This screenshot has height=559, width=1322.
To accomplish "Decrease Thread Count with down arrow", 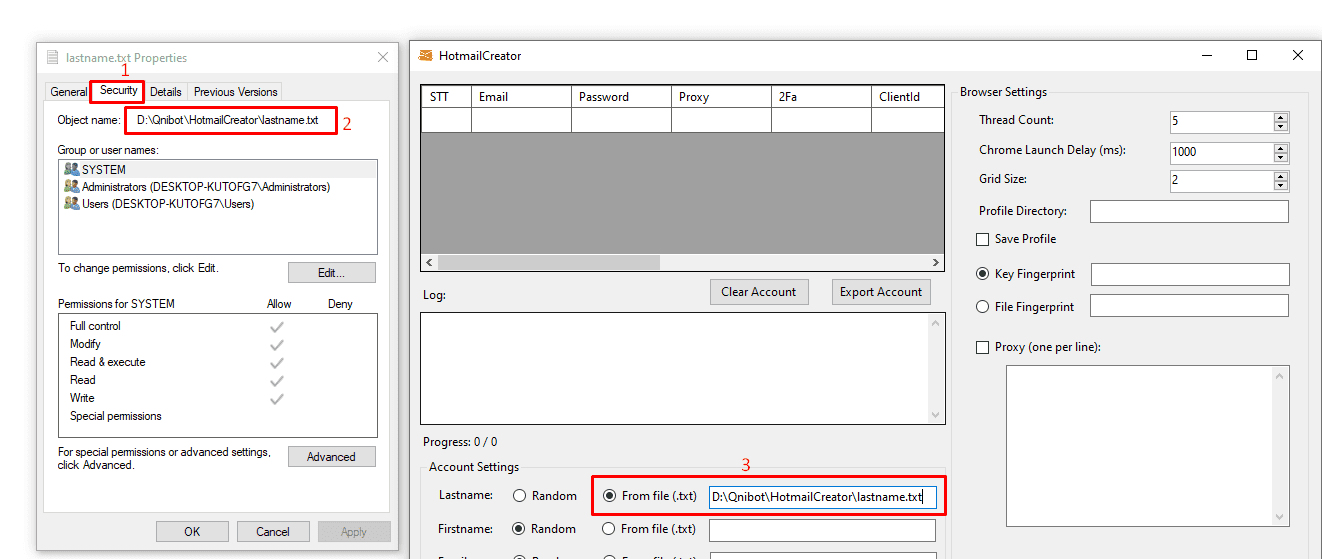I will [1281, 126].
